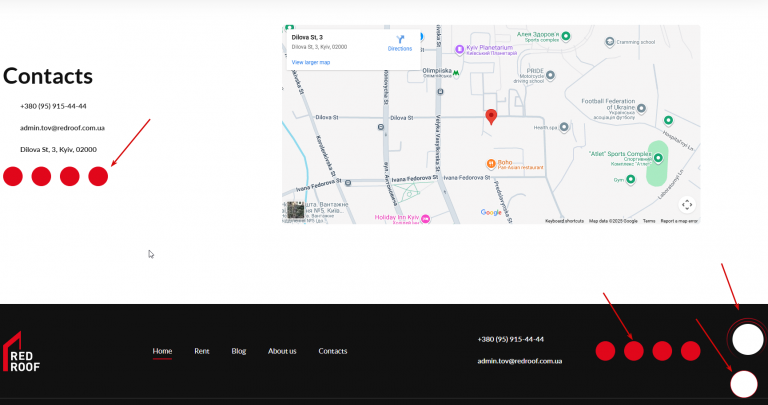
Task: Select the Health spa map pin
Action: (x=564, y=127)
